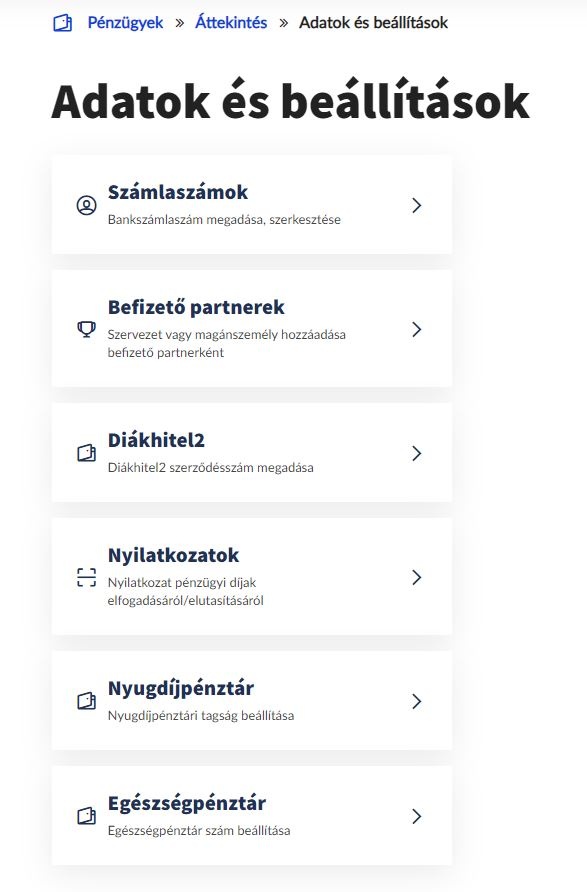Image resolution: width=587 pixels, height=892 pixels.
Task: Click the scan frame icon beside Nyilatkozatok
Action: 86,577
